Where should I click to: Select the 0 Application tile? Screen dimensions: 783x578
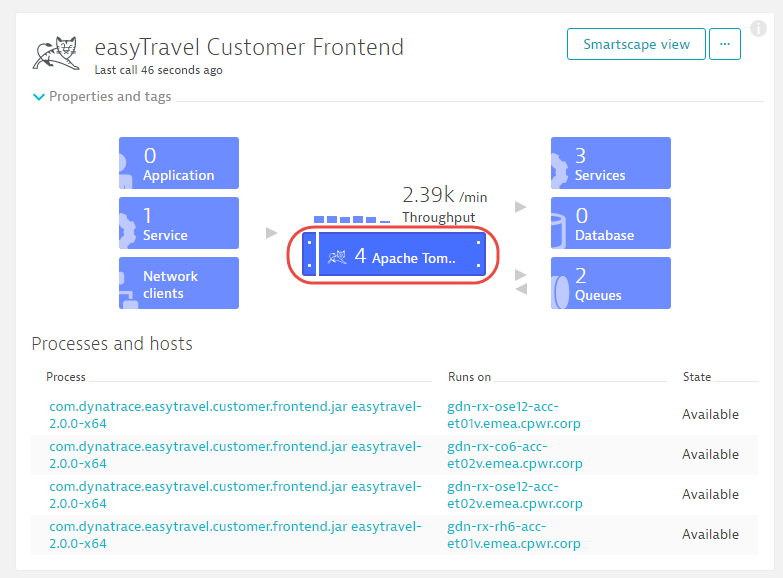(179, 163)
